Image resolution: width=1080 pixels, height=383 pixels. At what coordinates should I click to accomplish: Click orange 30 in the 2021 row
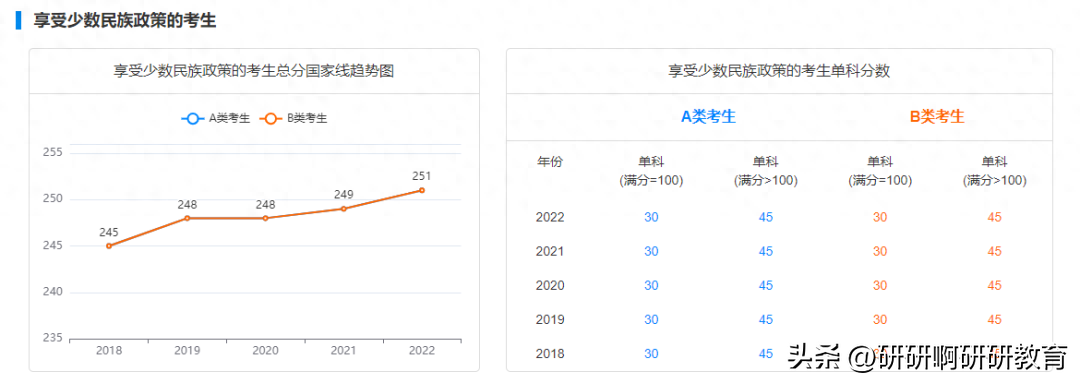(x=880, y=251)
